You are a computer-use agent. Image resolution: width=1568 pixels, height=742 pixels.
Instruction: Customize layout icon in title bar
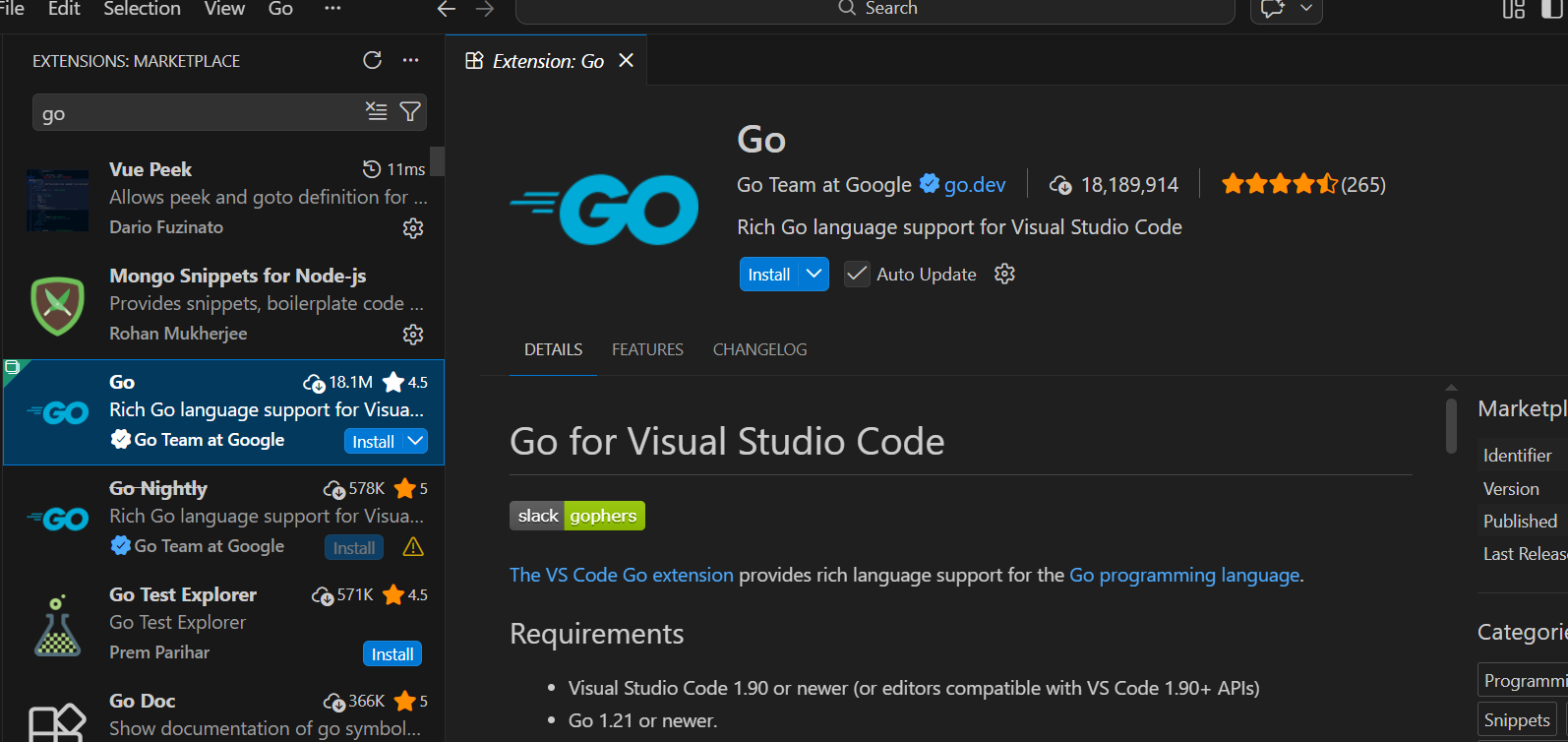(1514, 9)
